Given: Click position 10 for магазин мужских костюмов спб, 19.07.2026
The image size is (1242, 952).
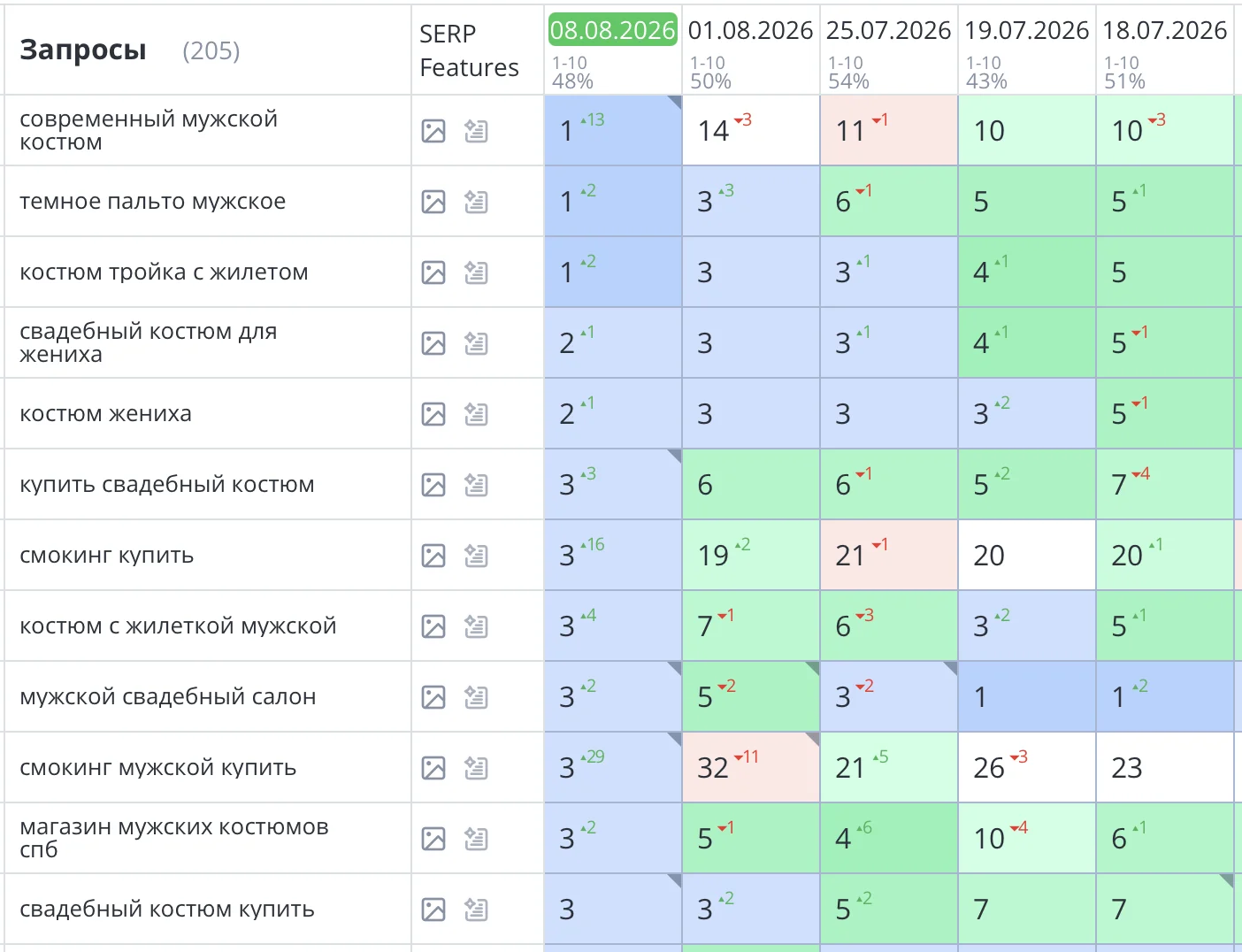Looking at the screenshot, I should coord(1027,838).
